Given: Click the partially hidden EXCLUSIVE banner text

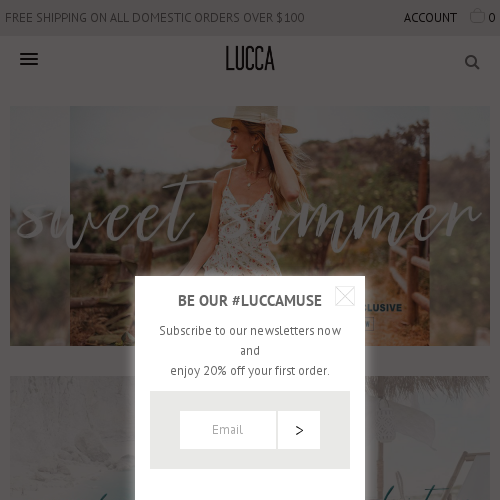Looking at the screenshot, I should pos(384,307).
